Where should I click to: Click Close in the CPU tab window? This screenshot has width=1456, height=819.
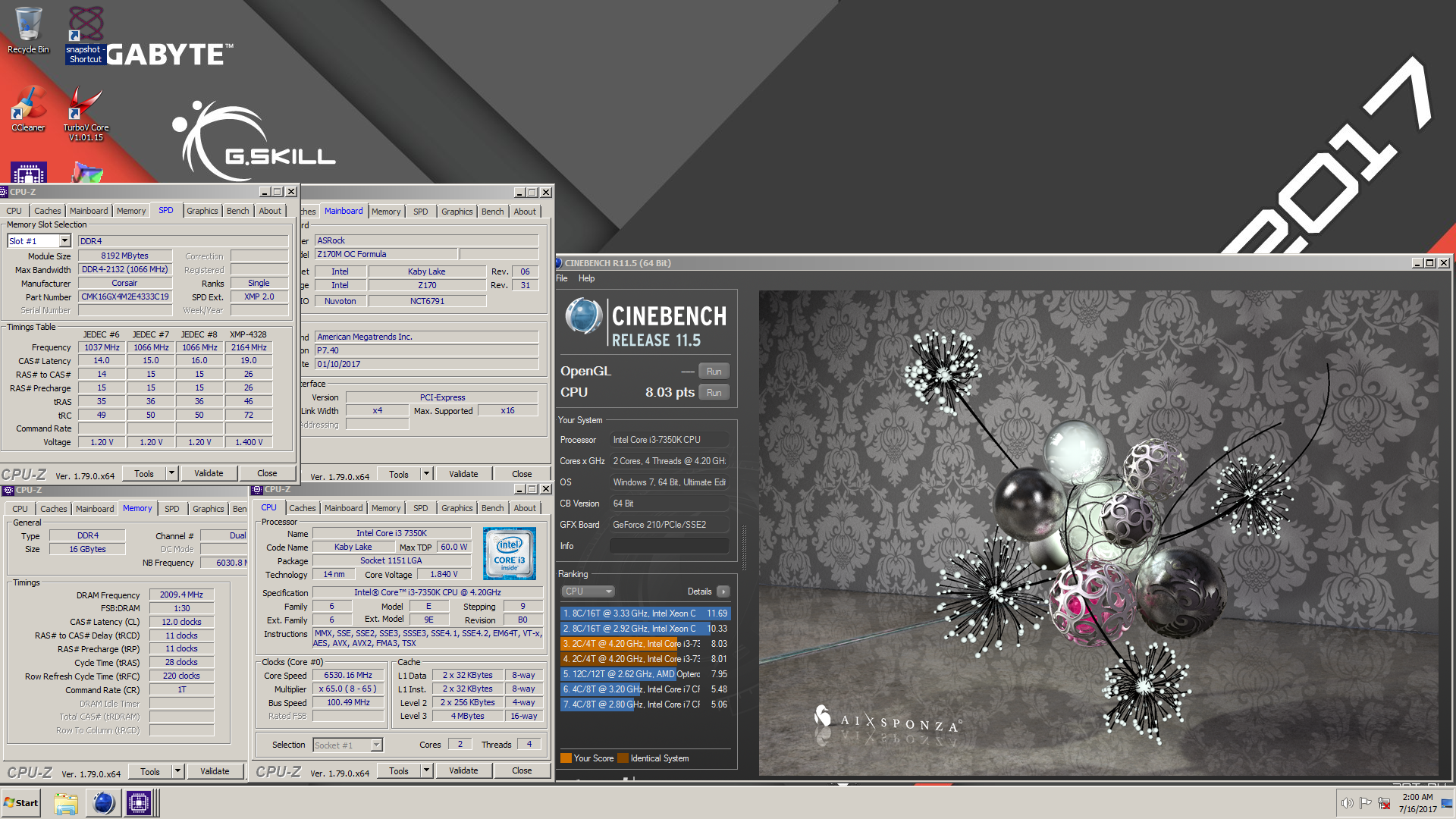point(522,770)
